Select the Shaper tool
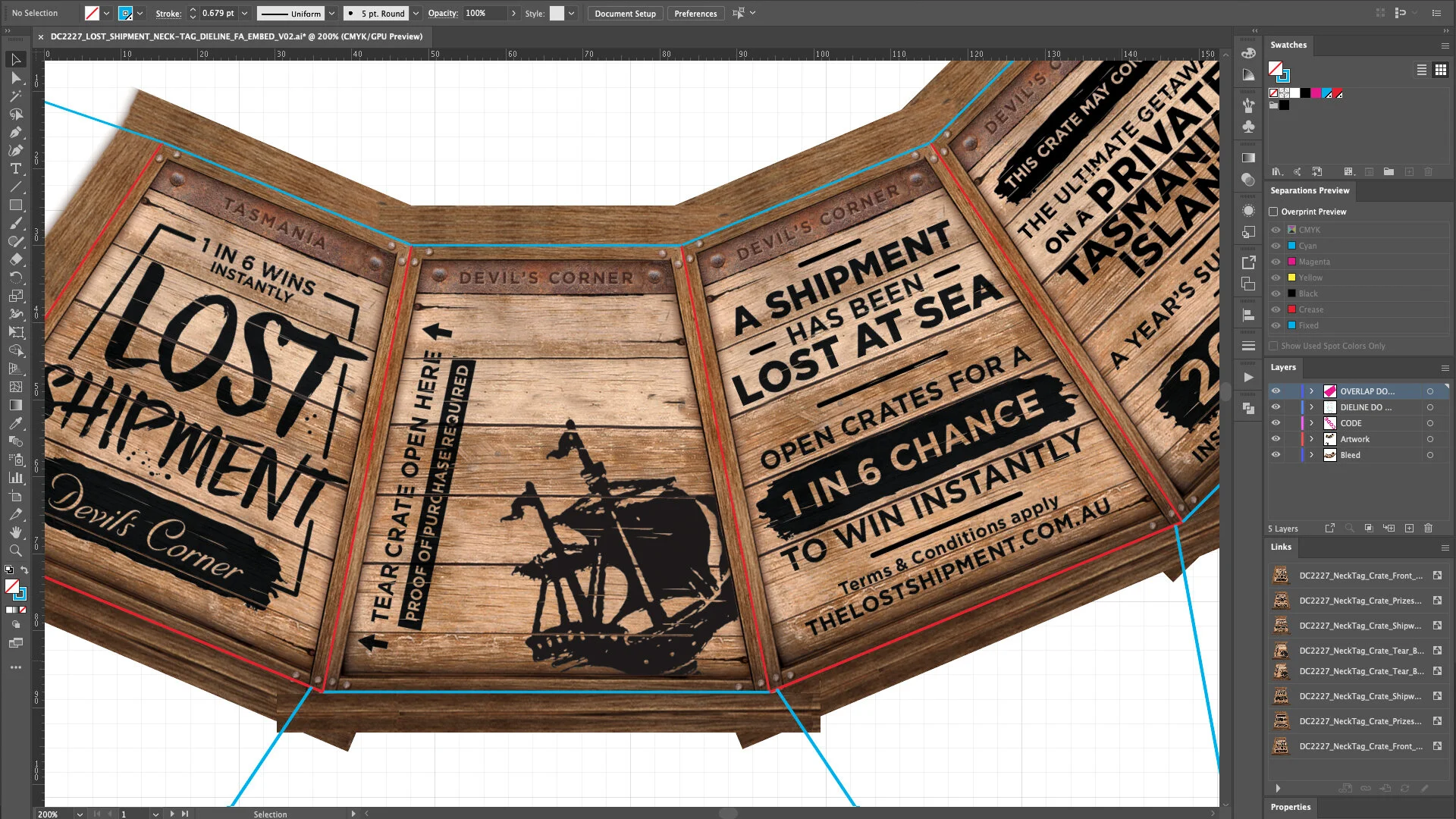1456x819 pixels. click(16, 242)
